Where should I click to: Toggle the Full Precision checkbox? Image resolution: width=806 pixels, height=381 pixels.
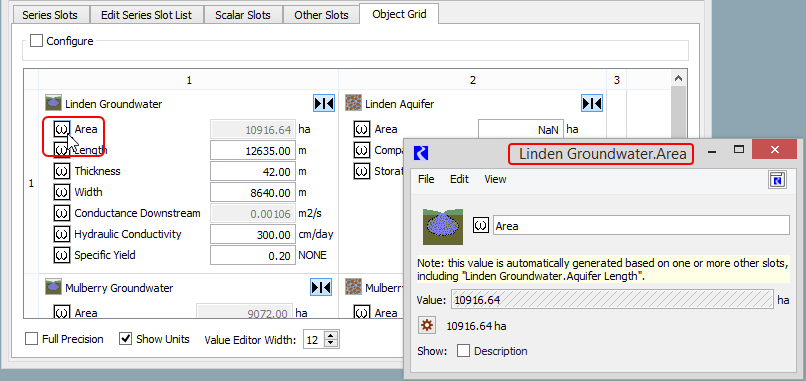point(32,339)
